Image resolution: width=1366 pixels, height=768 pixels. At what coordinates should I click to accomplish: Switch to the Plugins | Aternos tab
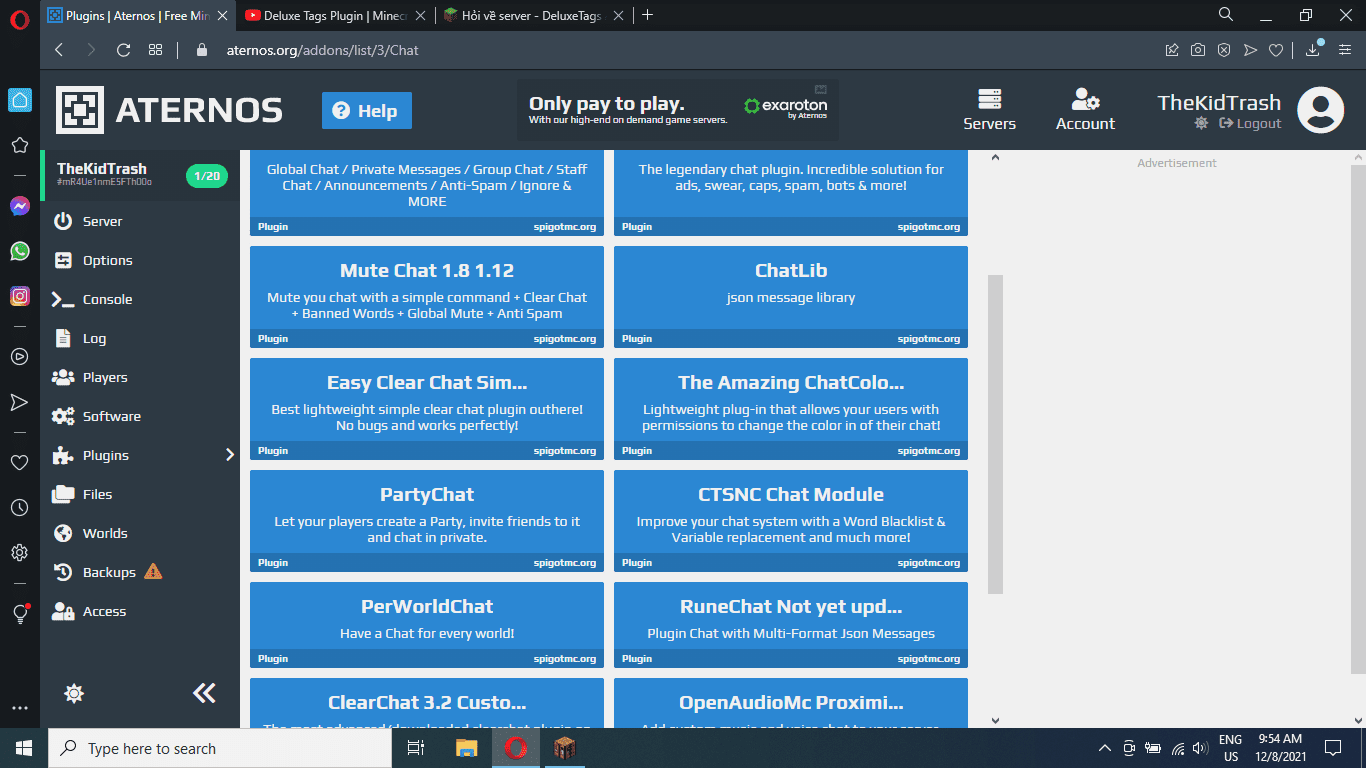tap(136, 15)
